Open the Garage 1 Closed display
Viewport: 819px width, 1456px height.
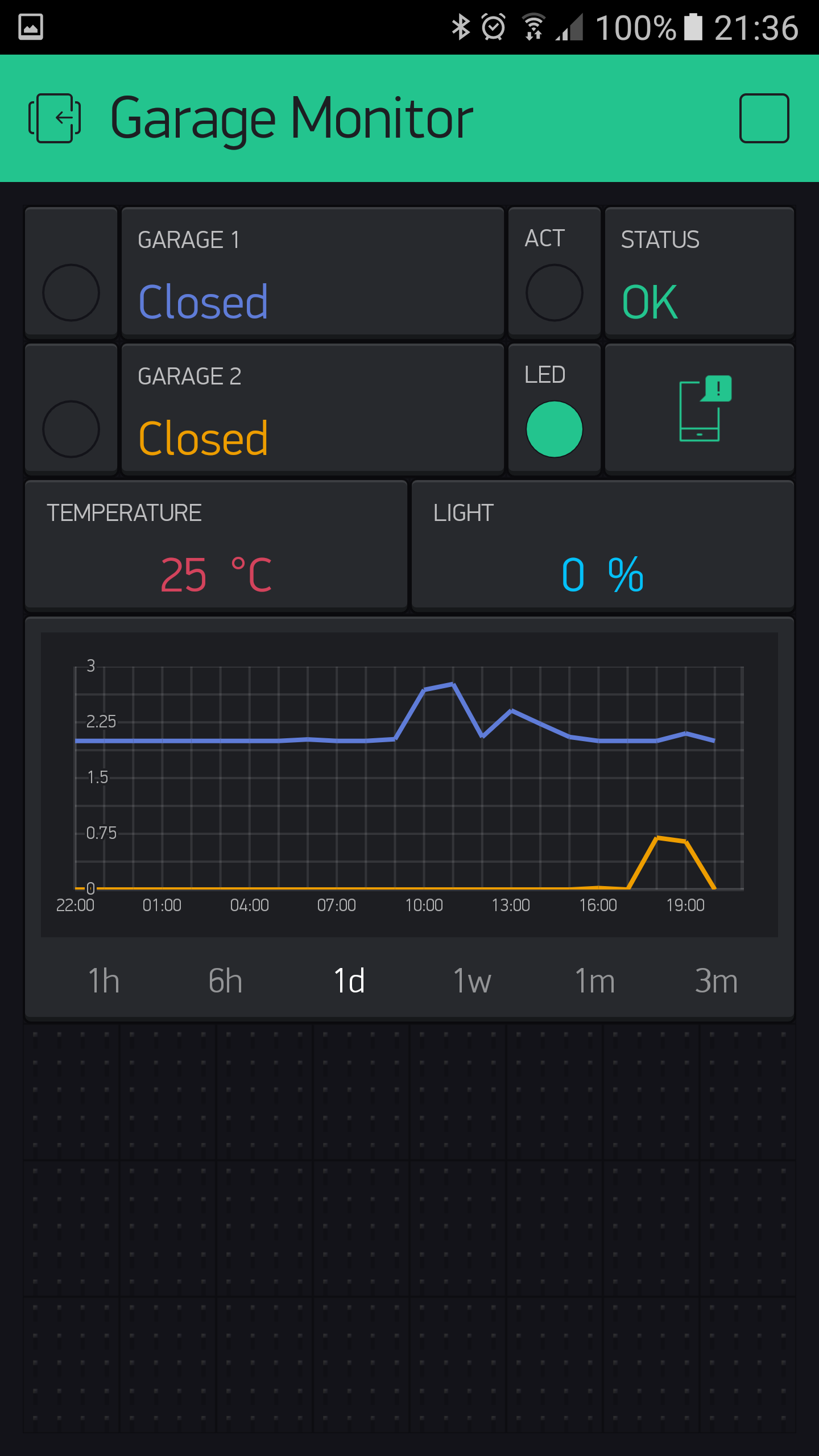(313, 273)
